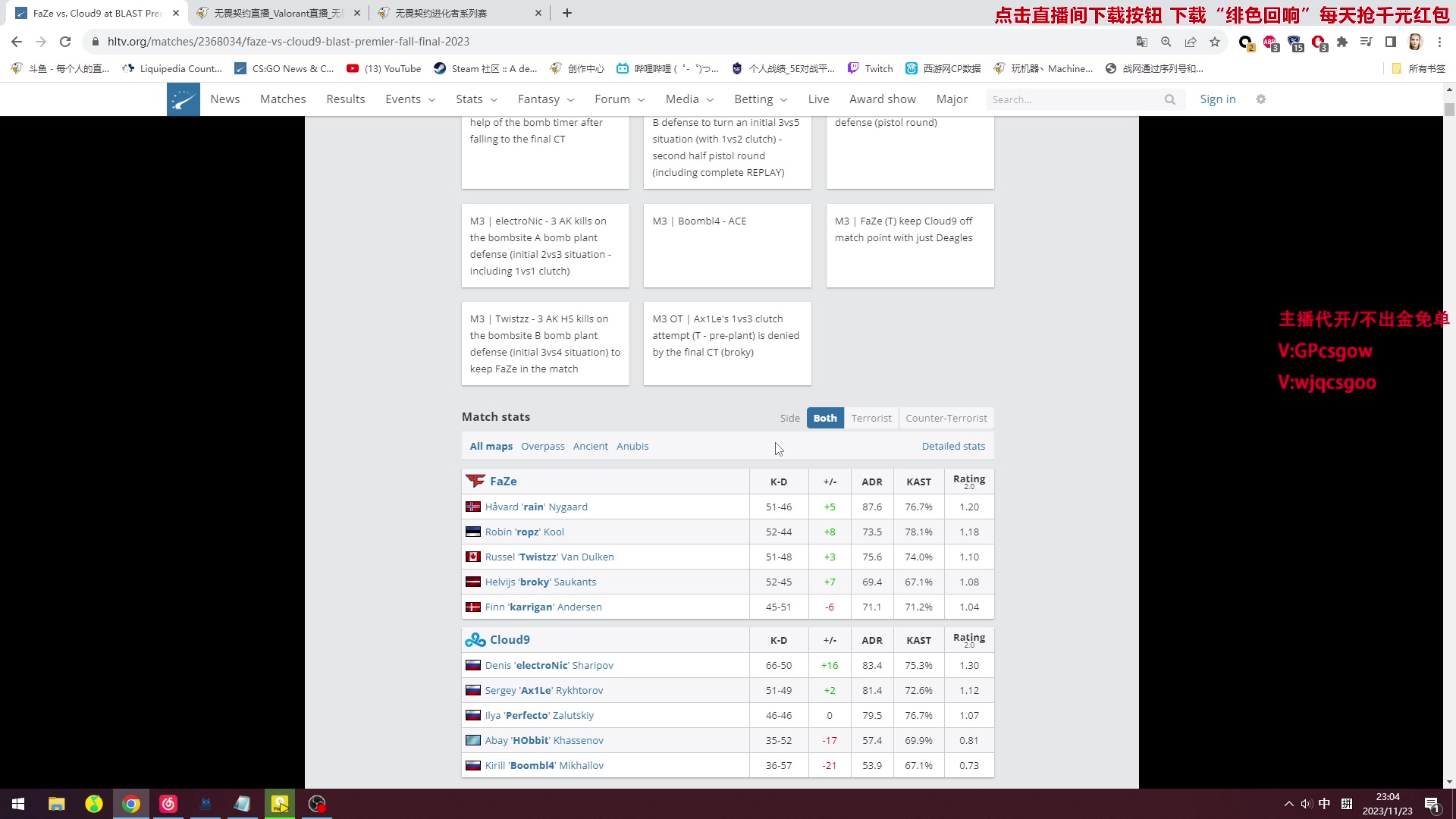Open Kirill 'Boombl4' Mikhailov player profile
The height and width of the screenshot is (819, 1456).
tap(544, 766)
